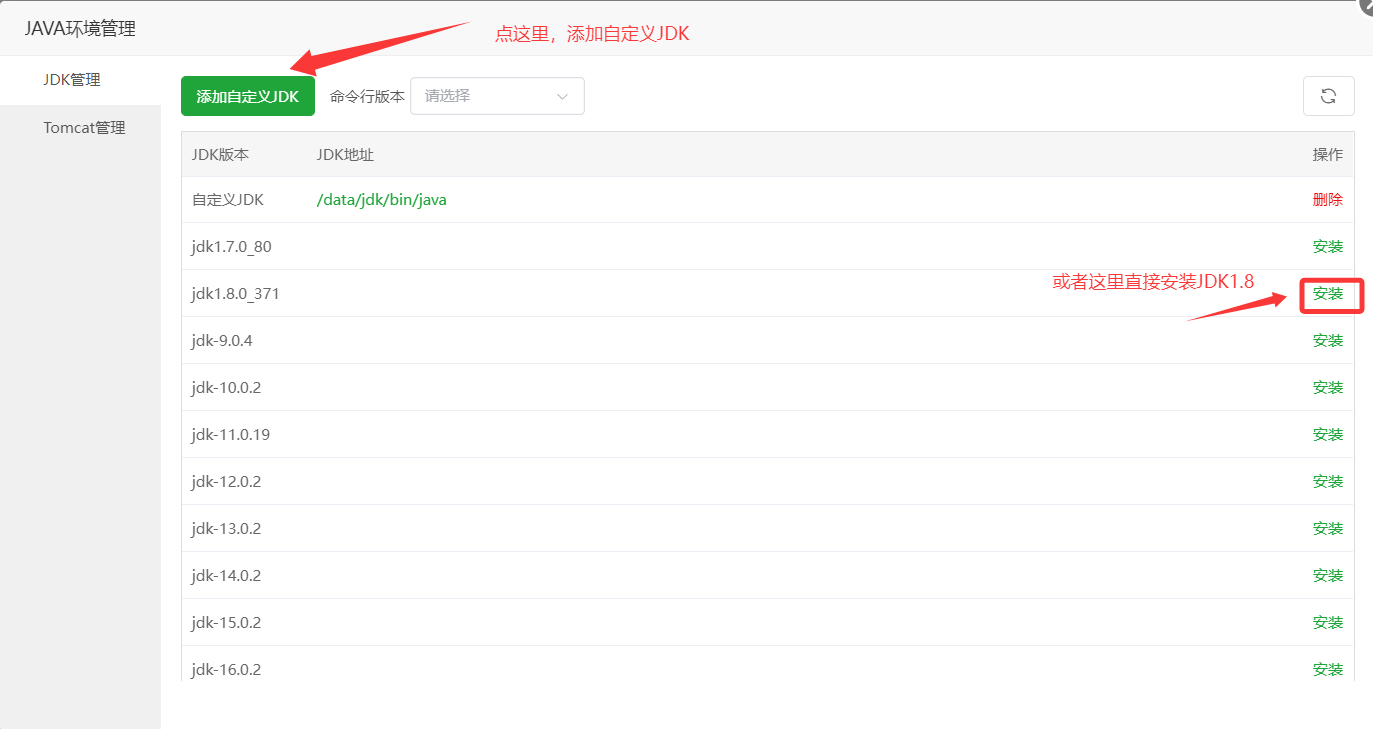
Task: Click the dropdown chevron arrow
Action: tap(562, 97)
